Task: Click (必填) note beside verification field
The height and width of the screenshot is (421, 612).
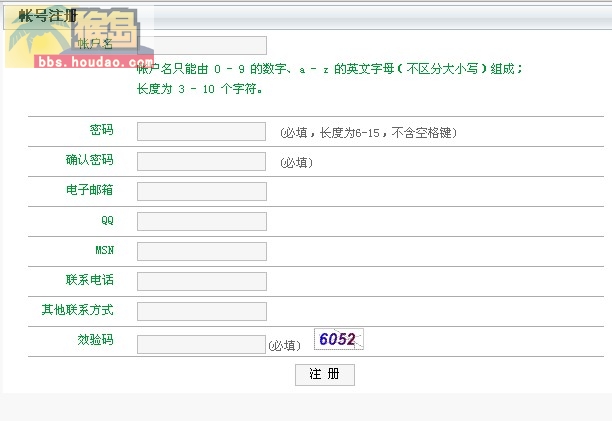Action: pyautogui.click(x=285, y=346)
